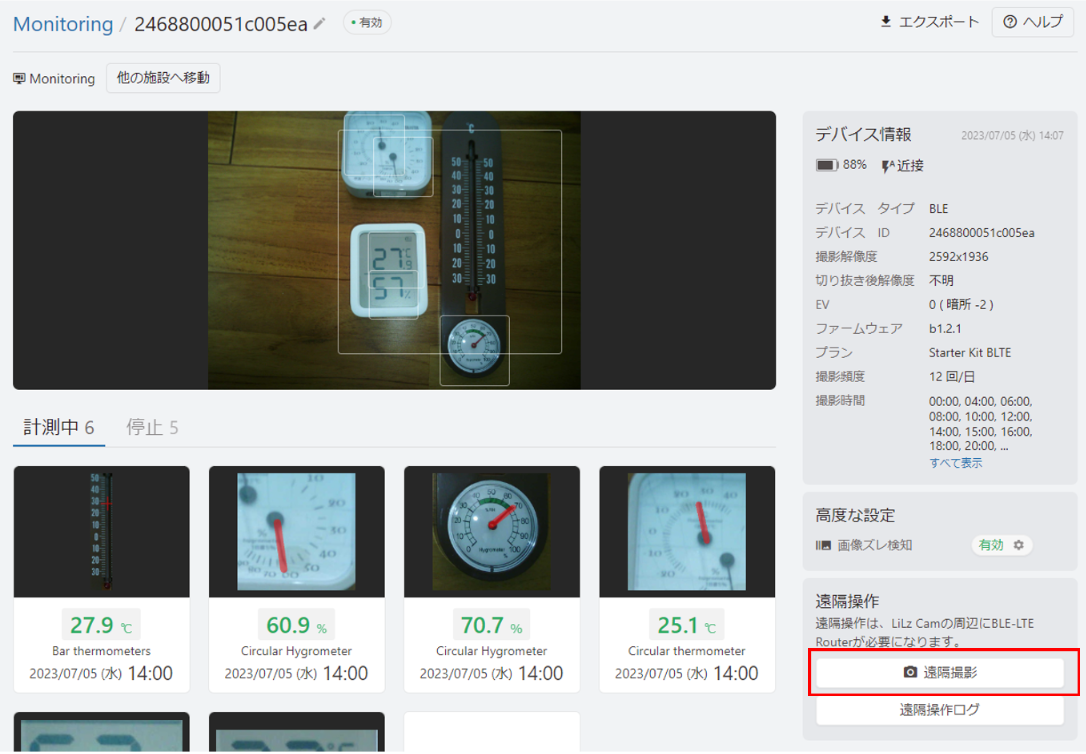This screenshot has width=1086, height=754.
Task: Click the 他の施設へ移動 button
Action: 163,78
